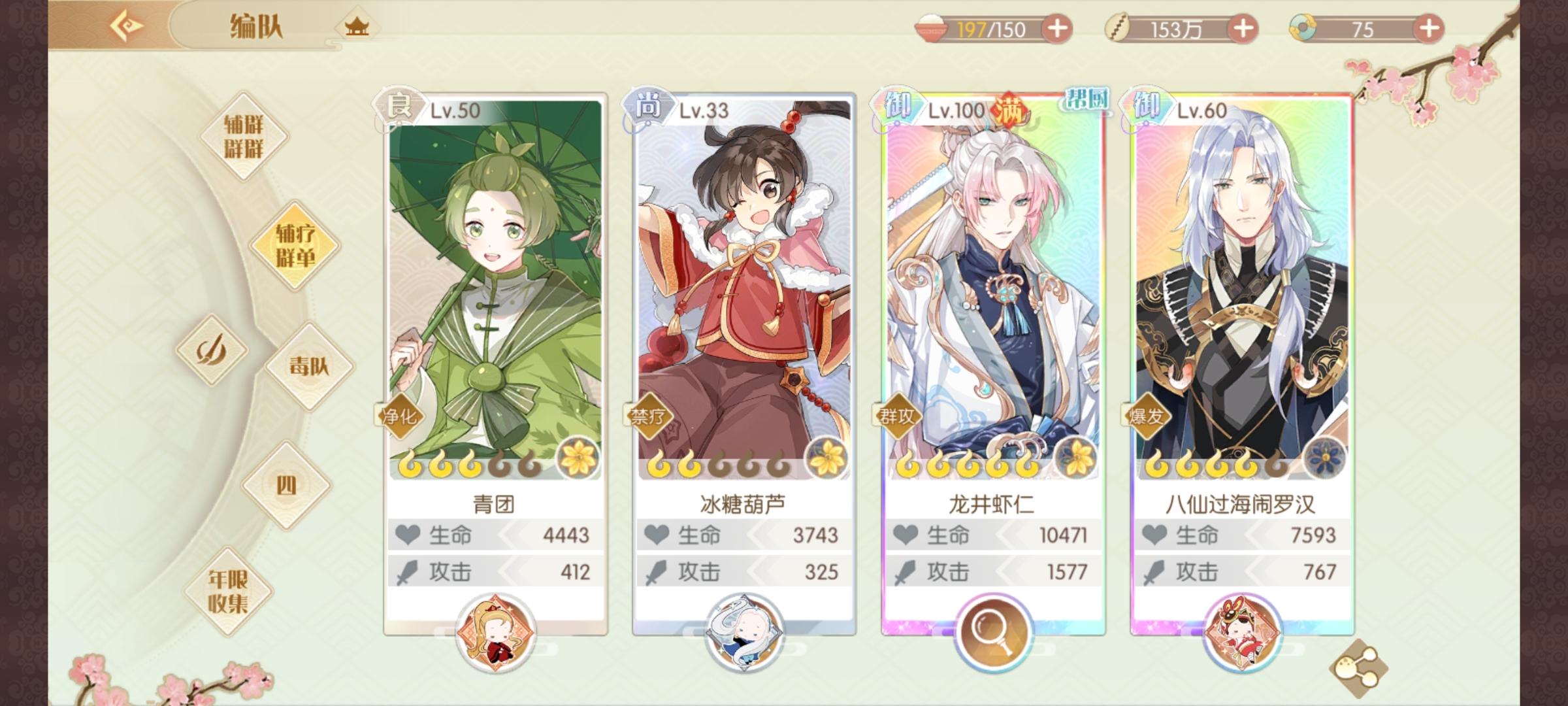The image size is (1568, 706).
Task: Open the share icon at bottom right
Action: (x=1358, y=668)
